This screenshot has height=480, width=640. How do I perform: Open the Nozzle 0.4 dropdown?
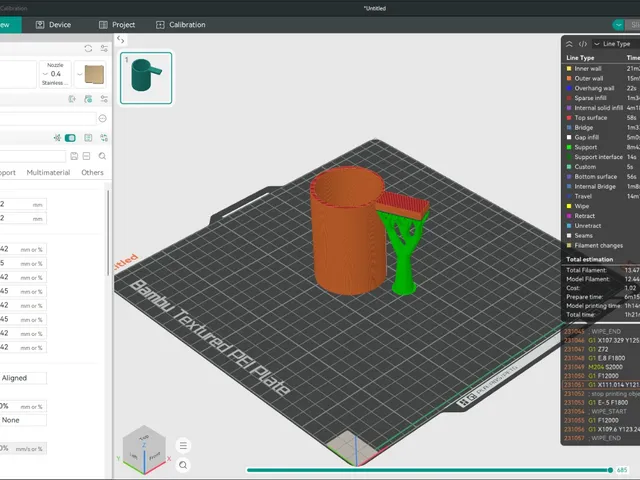[55, 74]
